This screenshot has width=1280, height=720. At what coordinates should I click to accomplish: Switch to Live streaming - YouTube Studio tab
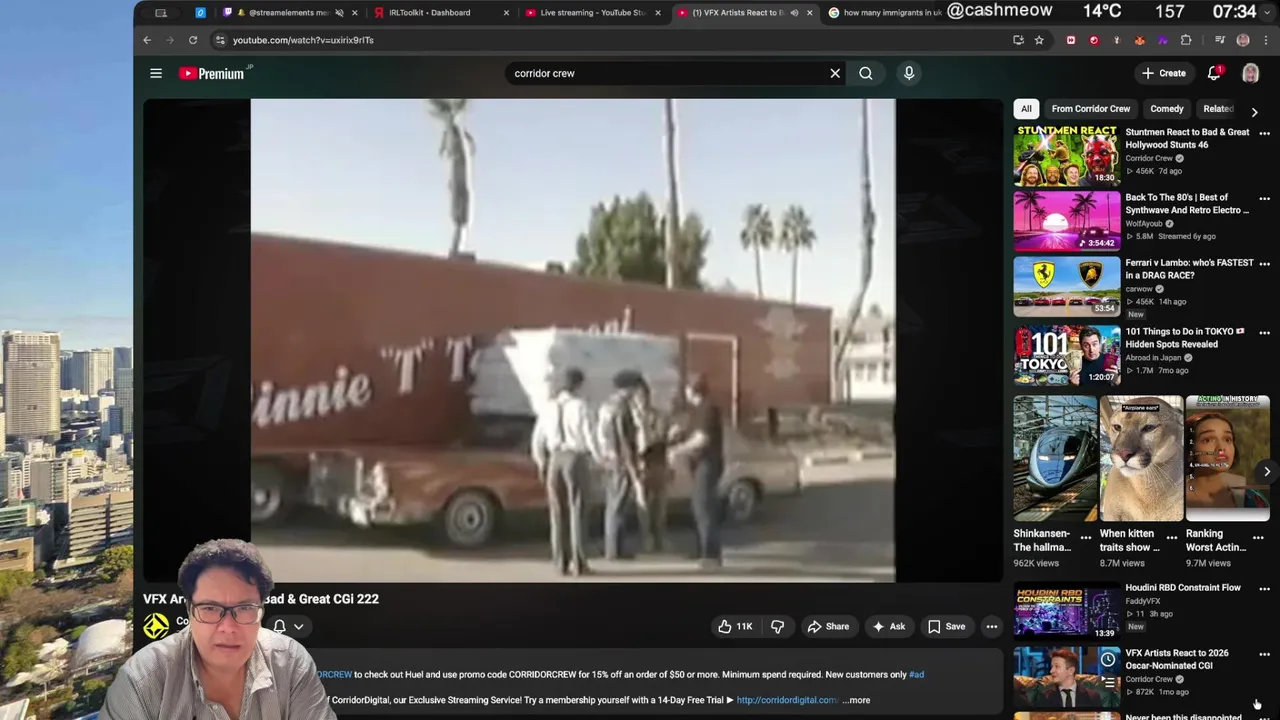pos(593,13)
